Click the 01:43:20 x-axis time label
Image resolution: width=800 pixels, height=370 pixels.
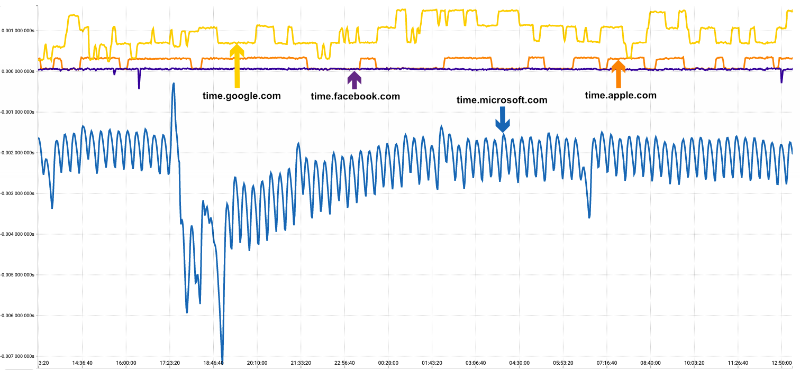tap(432, 364)
